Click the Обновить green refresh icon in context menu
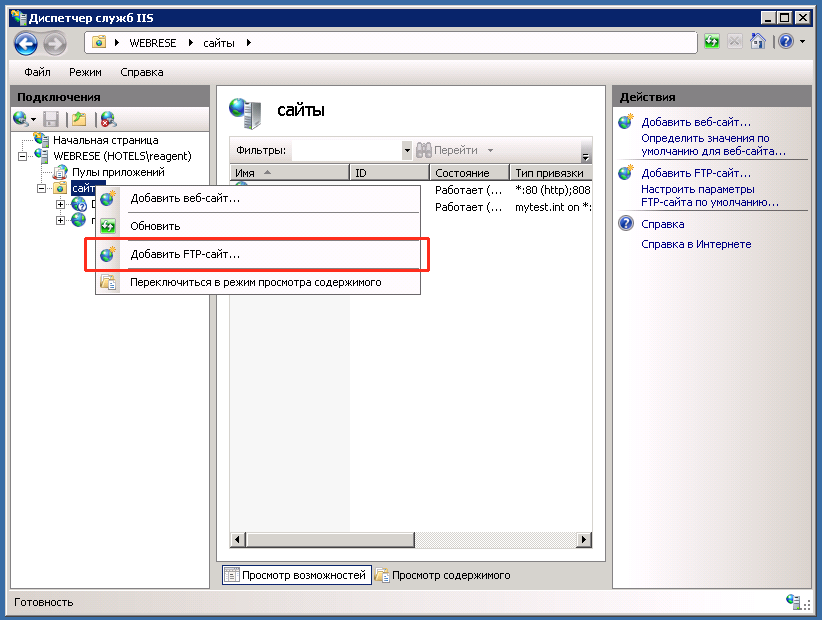Viewport: 822px width, 620px height. (x=108, y=226)
